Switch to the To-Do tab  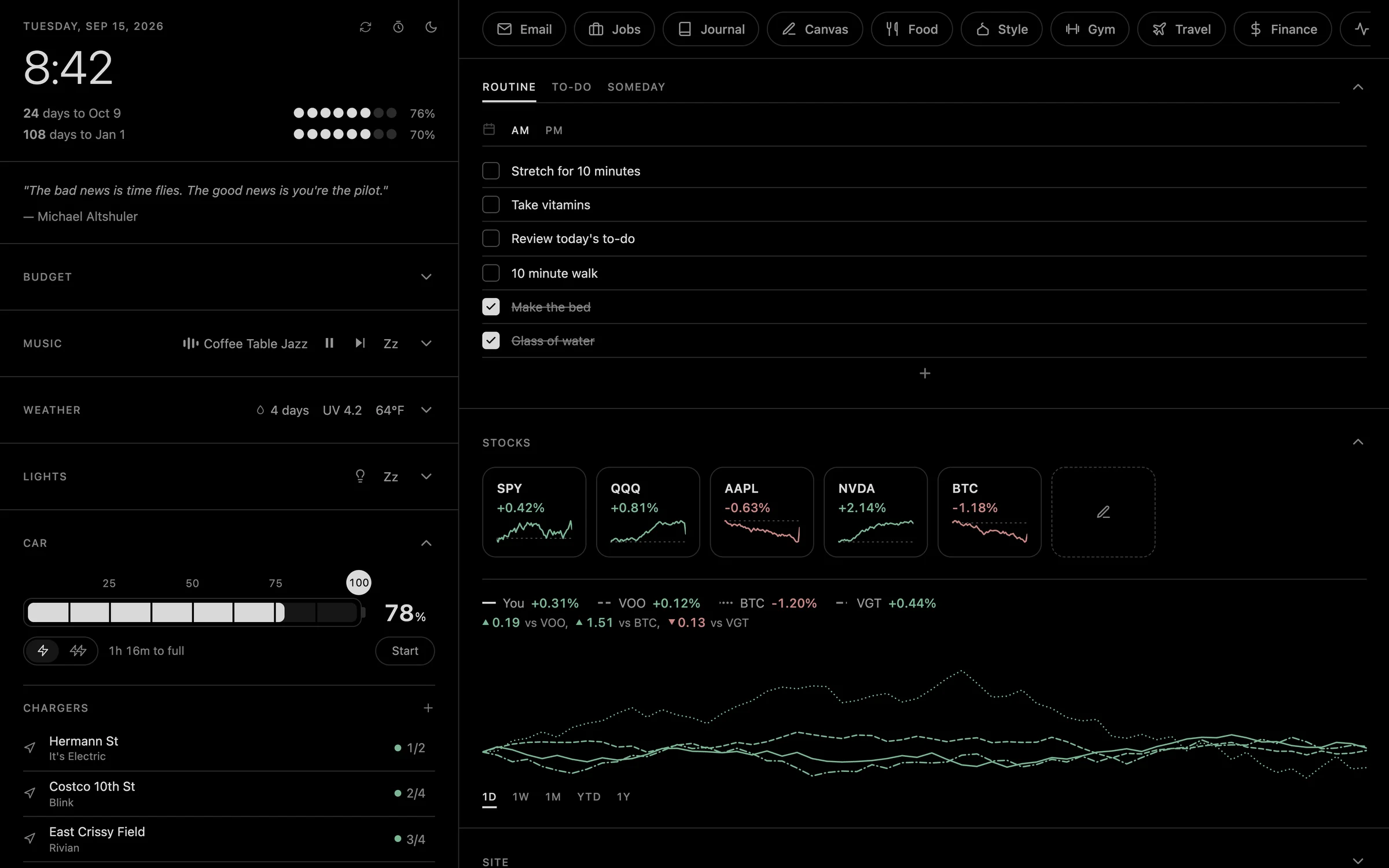point(571,87)
